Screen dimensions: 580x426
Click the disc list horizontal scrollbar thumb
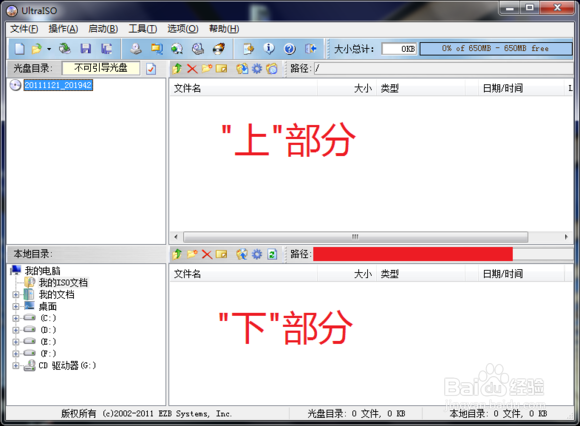point(355,237)
